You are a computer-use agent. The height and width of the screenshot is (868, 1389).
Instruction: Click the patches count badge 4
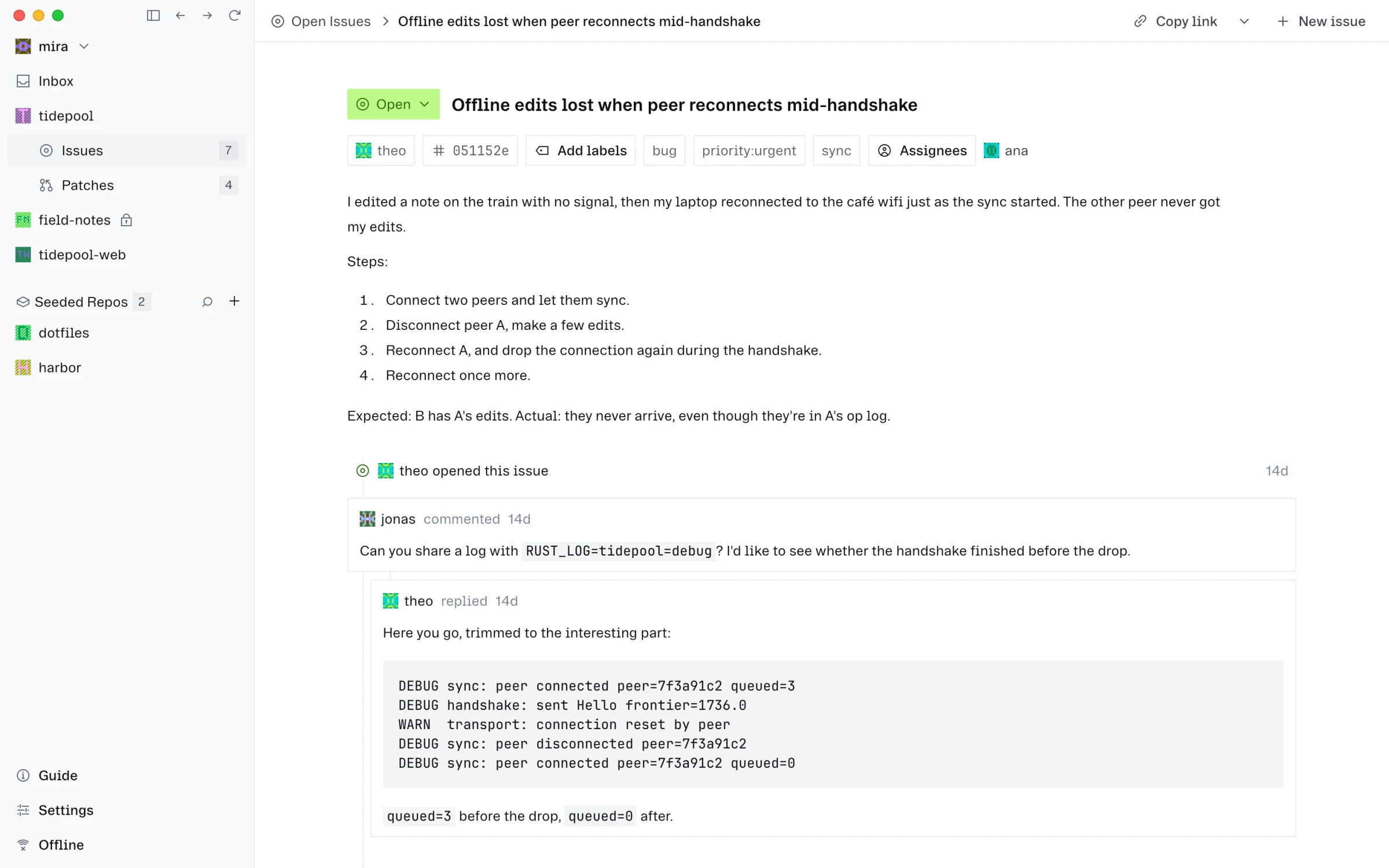click(229, 185)
